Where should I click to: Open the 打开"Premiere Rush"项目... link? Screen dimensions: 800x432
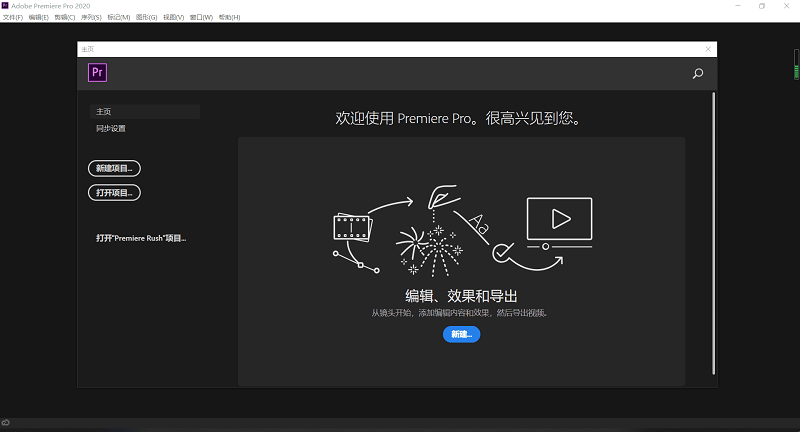(x=141, y=238)
